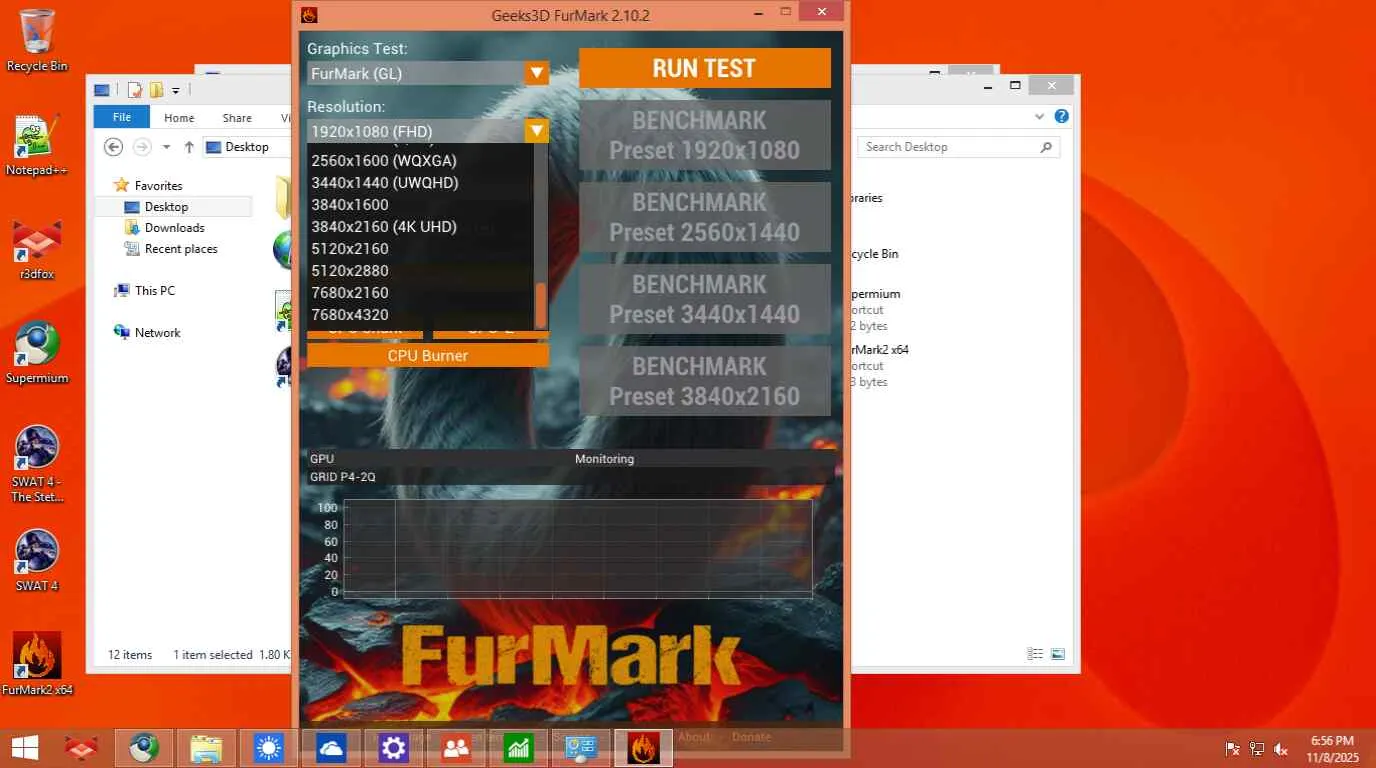Open the green Finance chart app in the taskbar
The image size is (1376, 768).
tap(518, 748)
